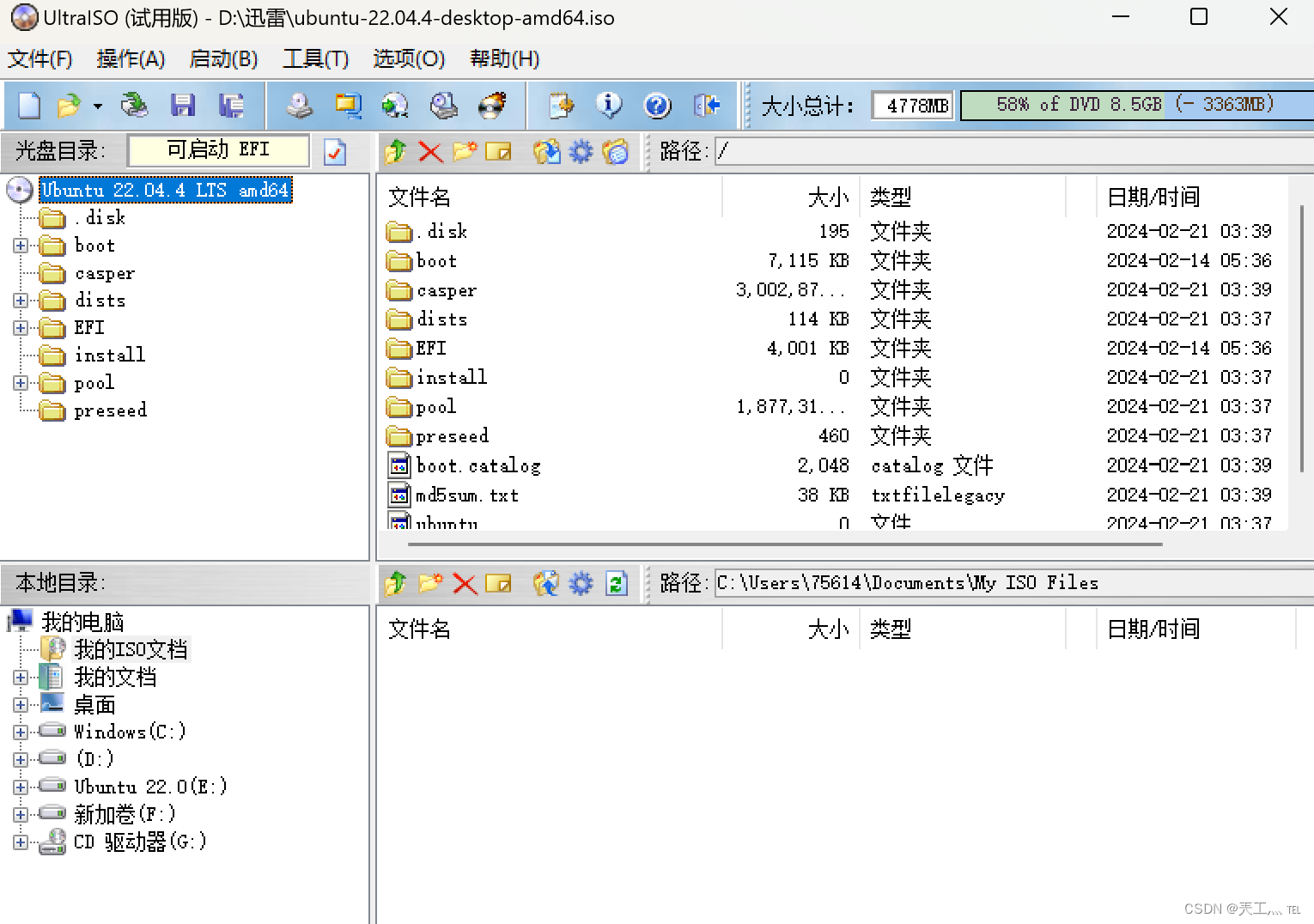
Task: Click the New file toolbar icon
Action: tap(29, 106)
